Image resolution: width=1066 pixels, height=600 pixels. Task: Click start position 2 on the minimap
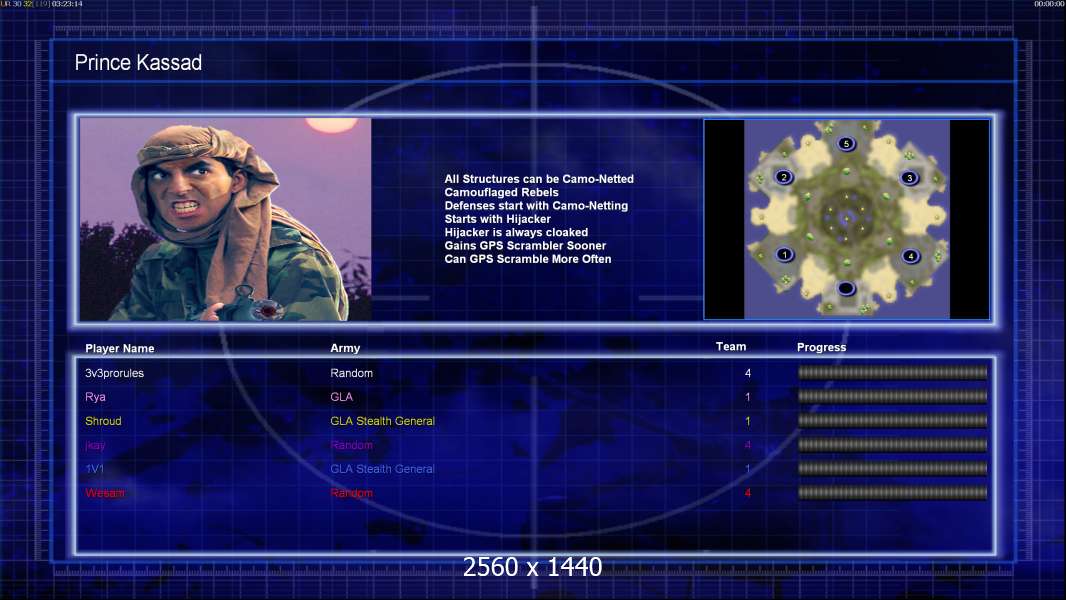[x=784, y=177]
